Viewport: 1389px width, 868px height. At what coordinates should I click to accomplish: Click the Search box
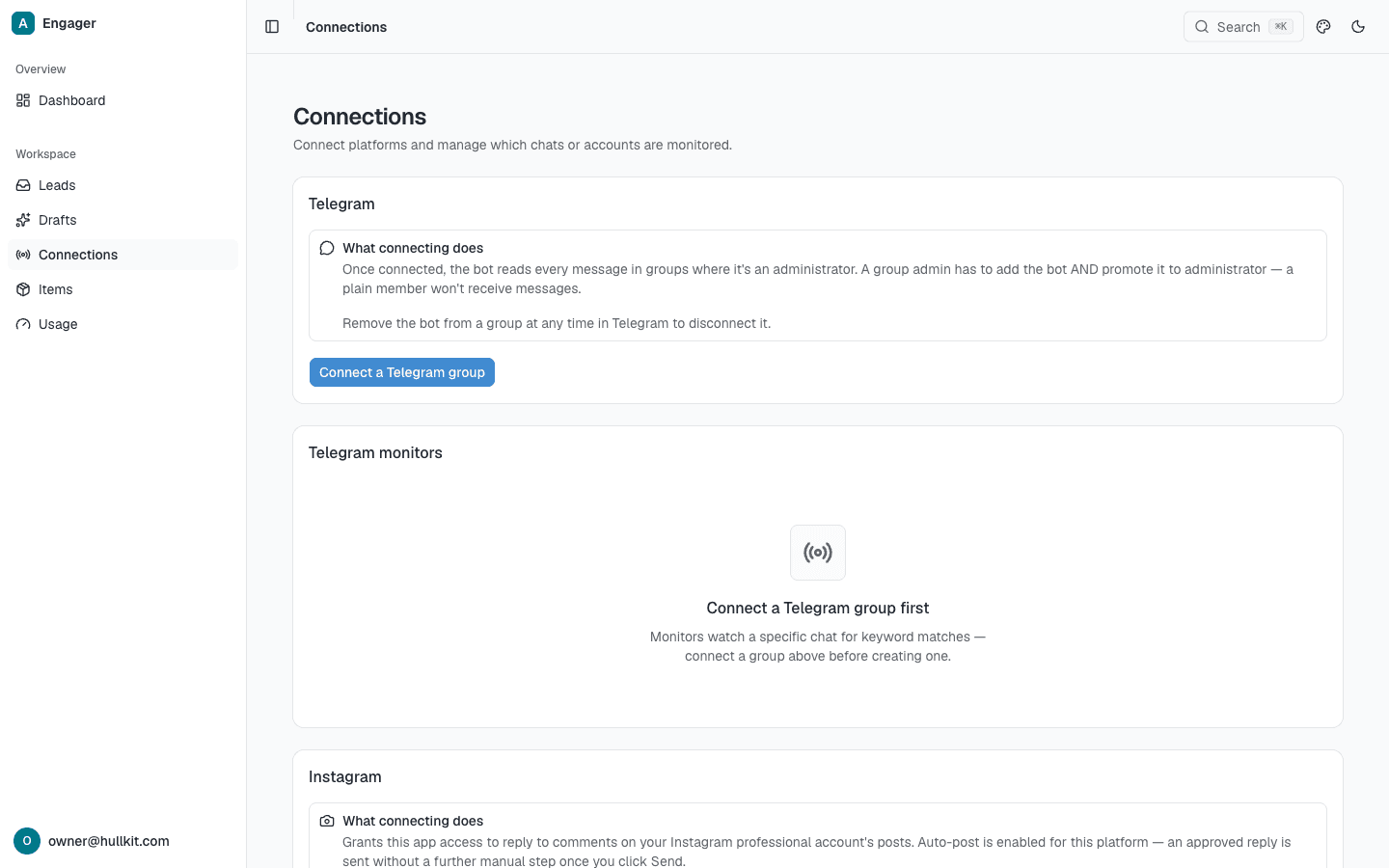pos(1243,27)
